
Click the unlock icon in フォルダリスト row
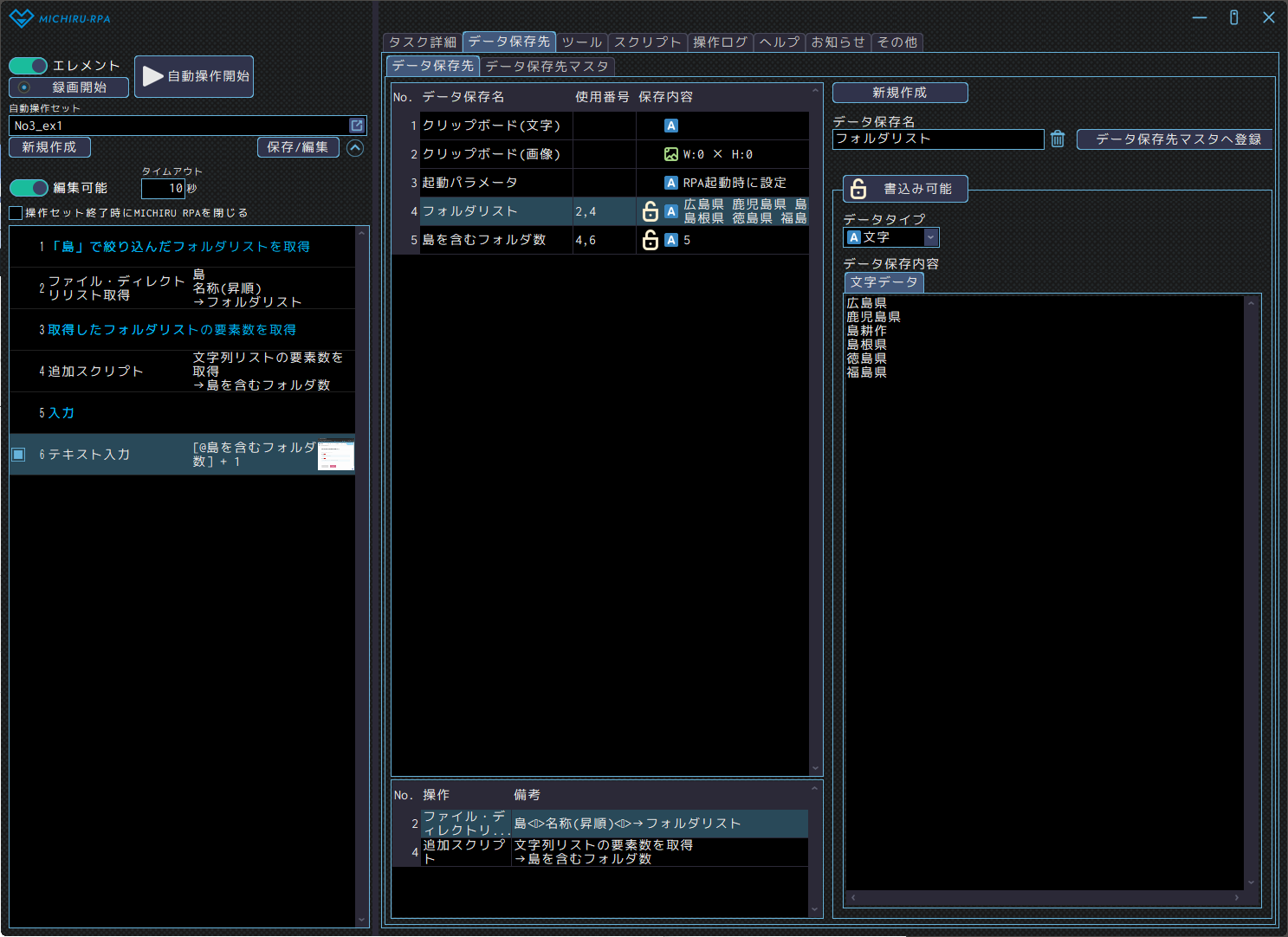[x=650, y=211]
